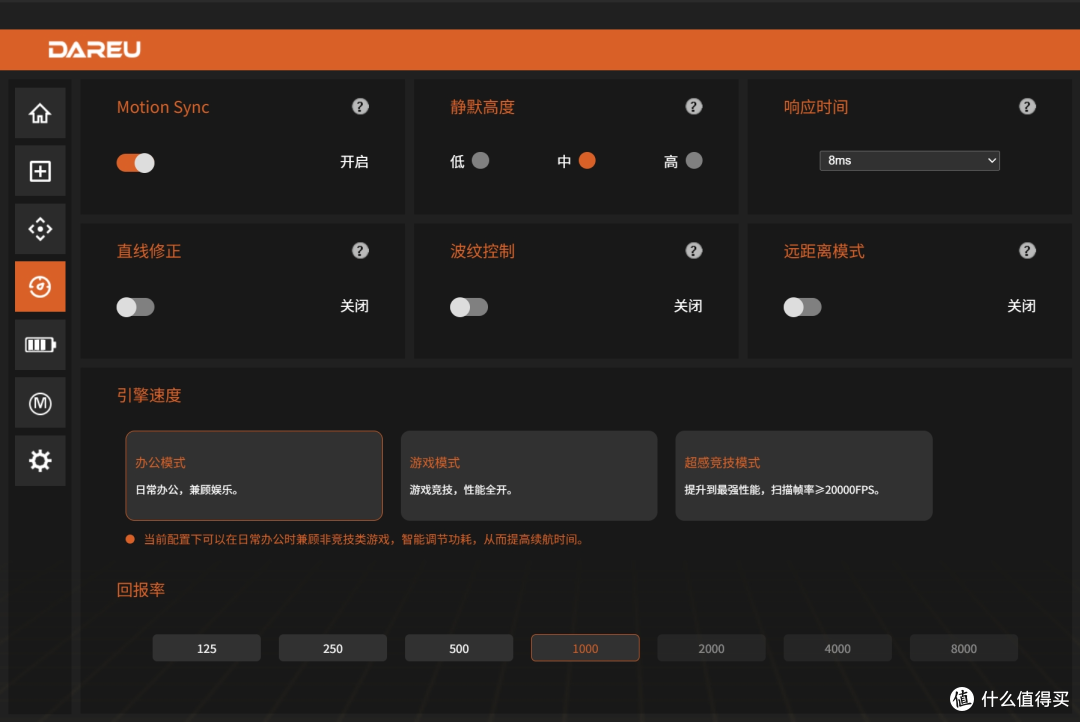Set polling rate to 2000
Screen dimensions: 1080x722
coord(712,648)
